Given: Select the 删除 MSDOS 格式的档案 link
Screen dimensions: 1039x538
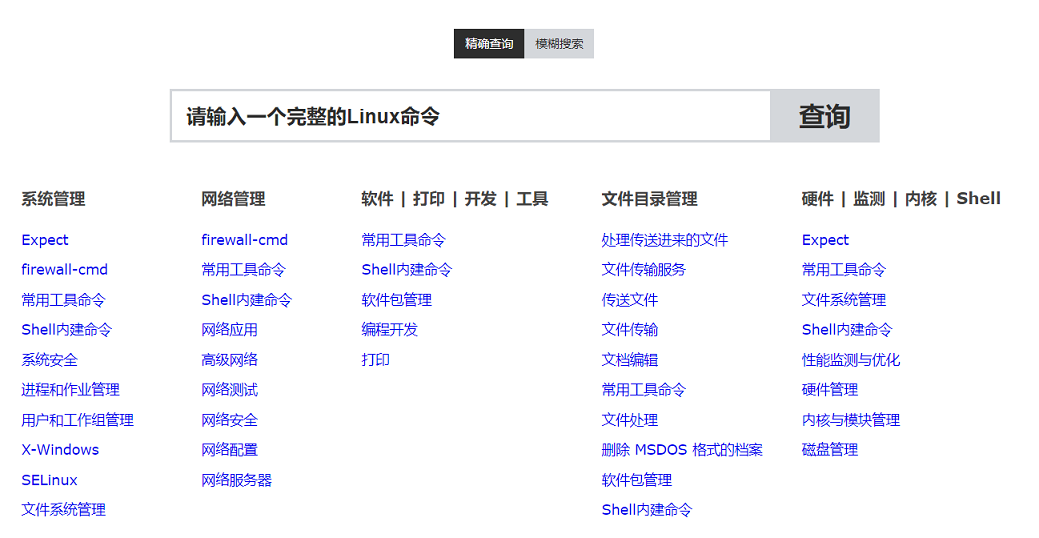Looking at the screenshot, I should coord(681,450).
